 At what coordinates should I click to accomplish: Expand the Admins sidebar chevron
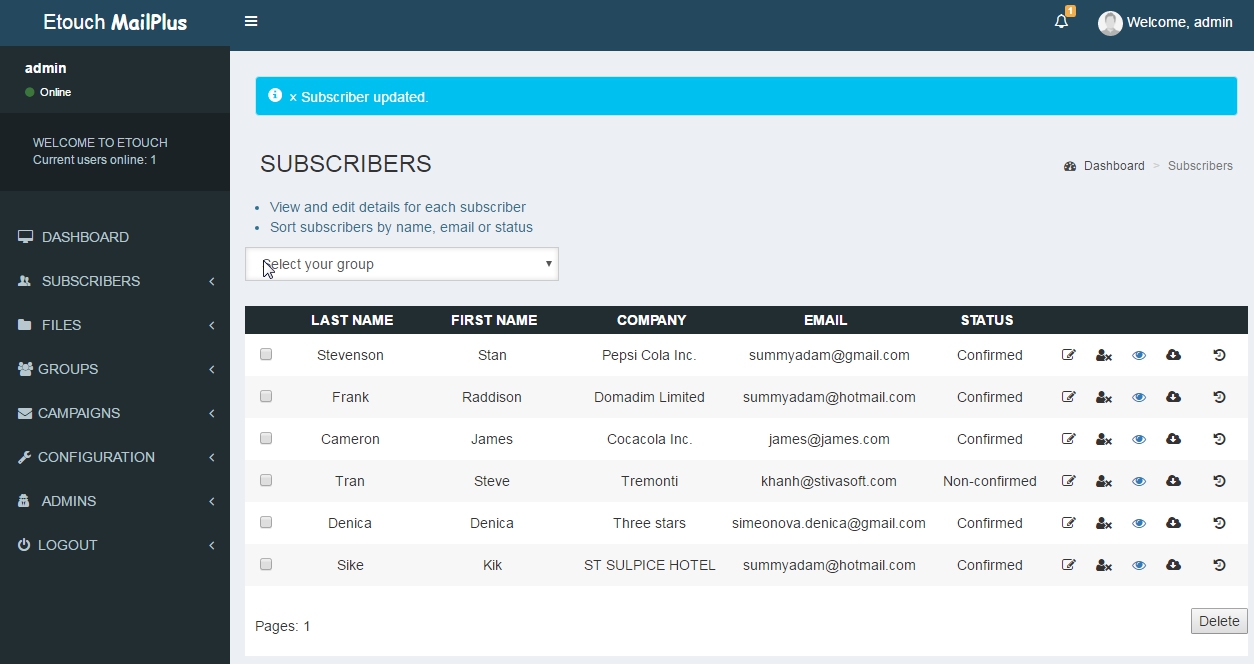(212, 502)
